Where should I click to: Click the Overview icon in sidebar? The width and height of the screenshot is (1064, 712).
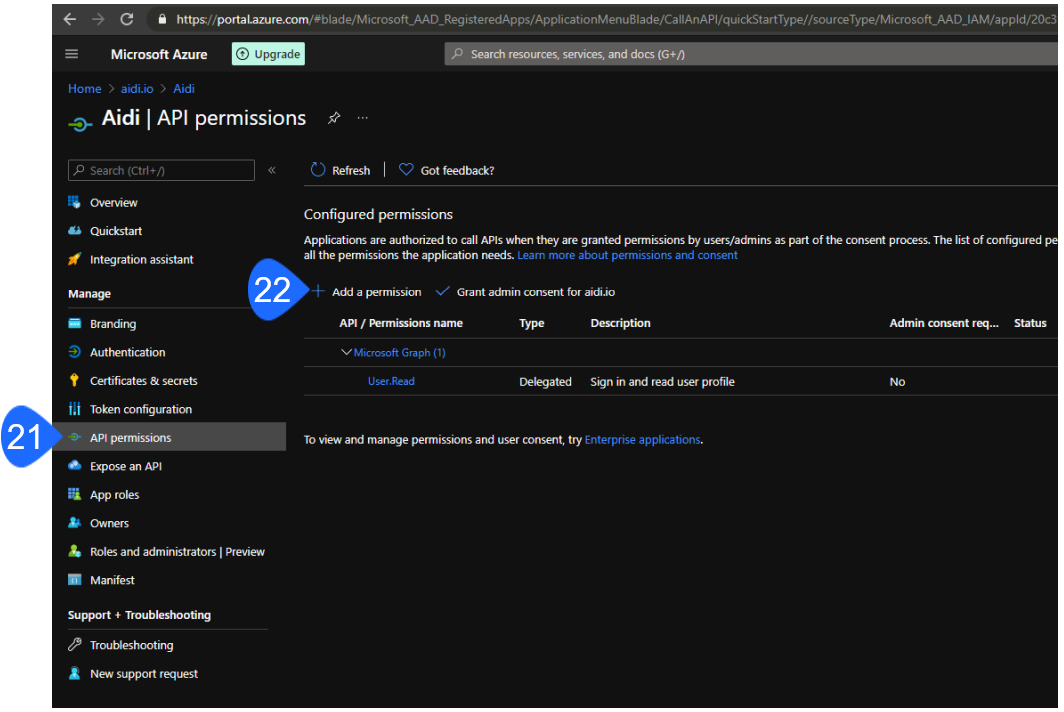(75, 202)
